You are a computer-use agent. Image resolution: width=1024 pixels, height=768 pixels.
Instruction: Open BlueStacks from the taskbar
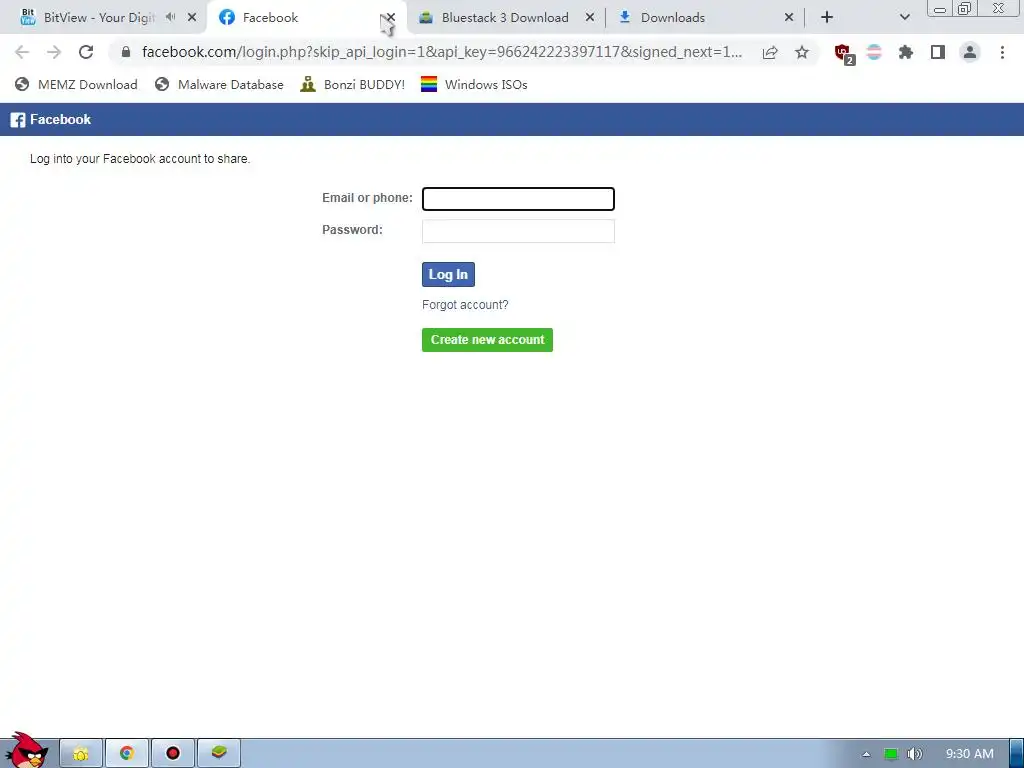pos(219,754)
